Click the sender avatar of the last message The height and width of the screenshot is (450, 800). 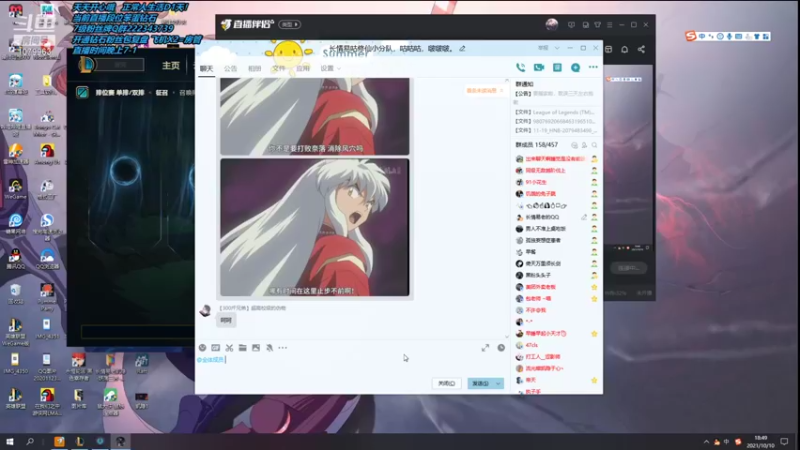pyautogui.click(x=206, y=311)
